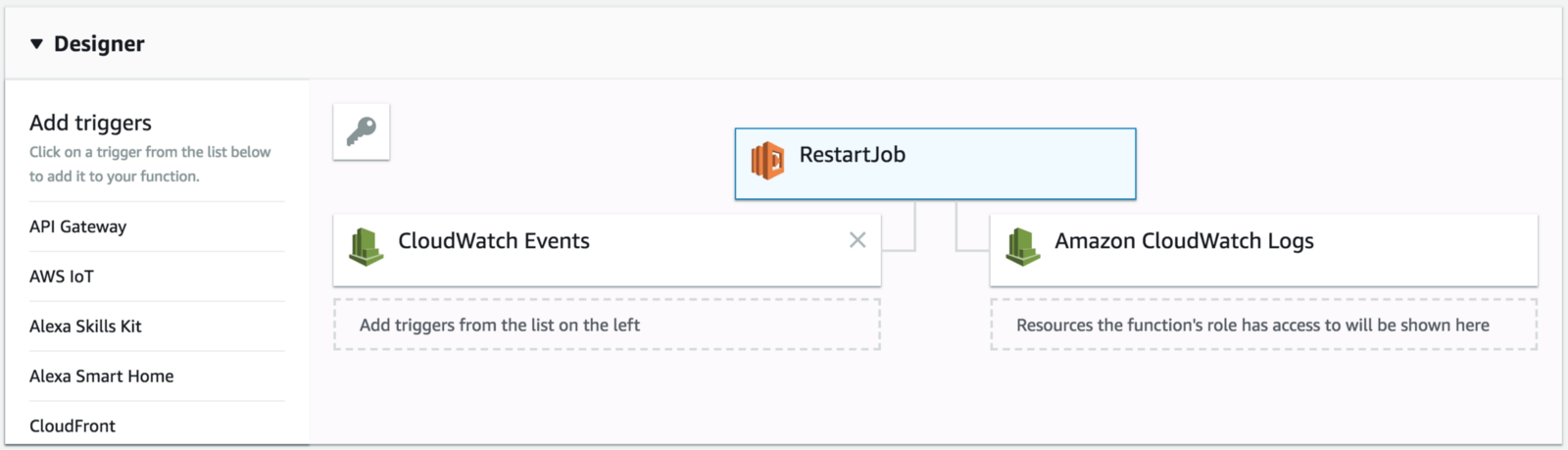Click the dashed 'Add triggers' placeholder box
The width and height of the screenshot is (1568, 450).
607,325
